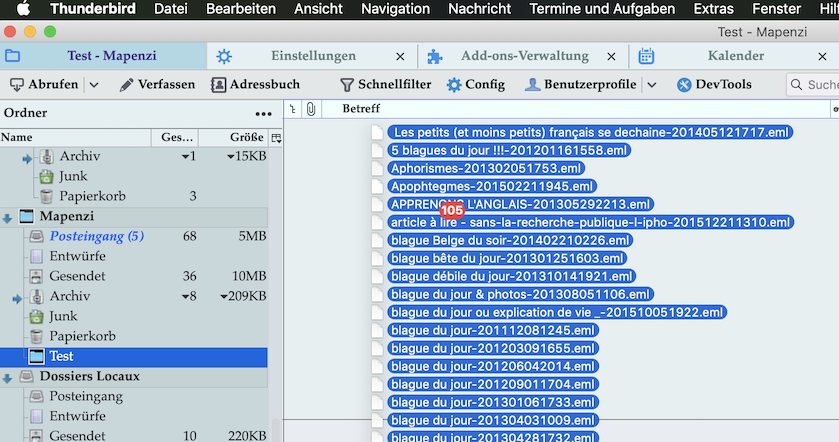This screenshot has width=839, height=442.
Task: Switch to the Test - Mapenzi tab
Action: 103,56
